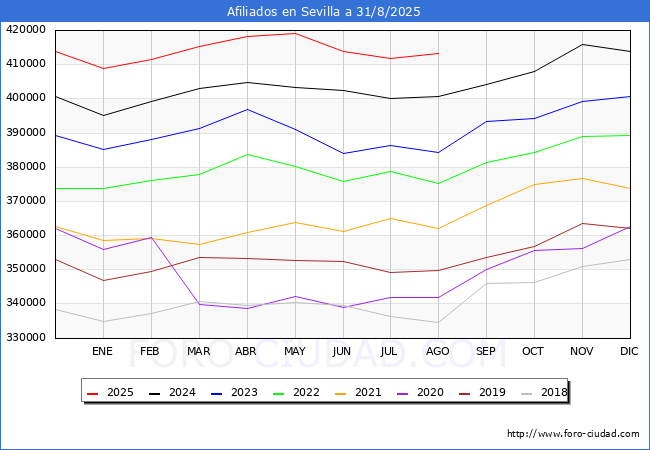Toggle the 2025 series legend label

[120, 393]
